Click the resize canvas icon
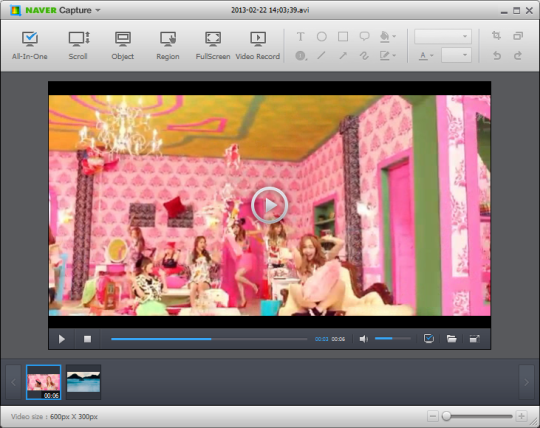This screenshot has width=540, height=428. [x=518, y=36]
